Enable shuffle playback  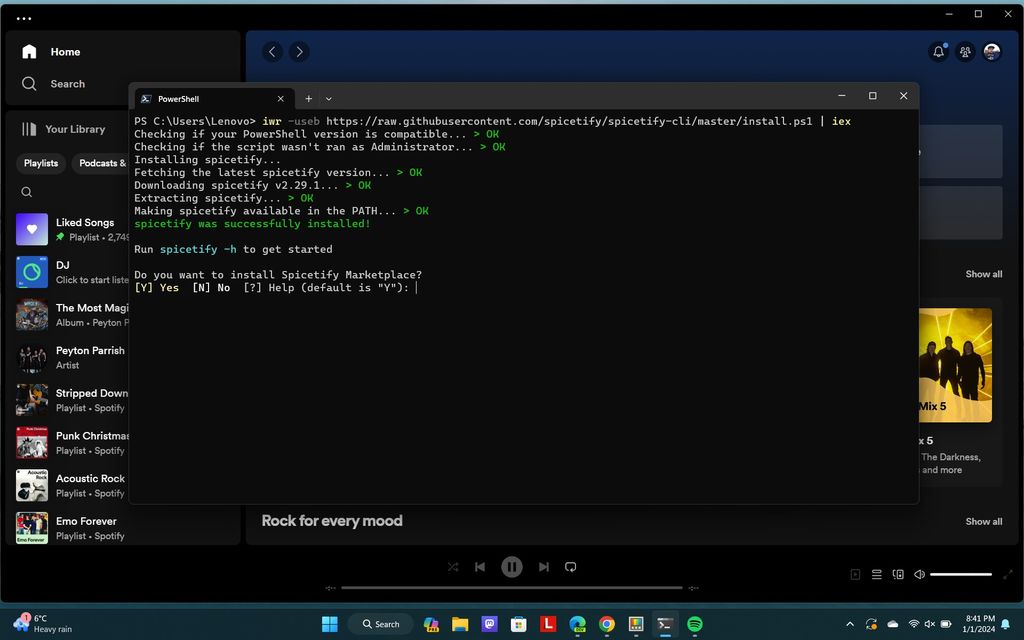point(452,566)
